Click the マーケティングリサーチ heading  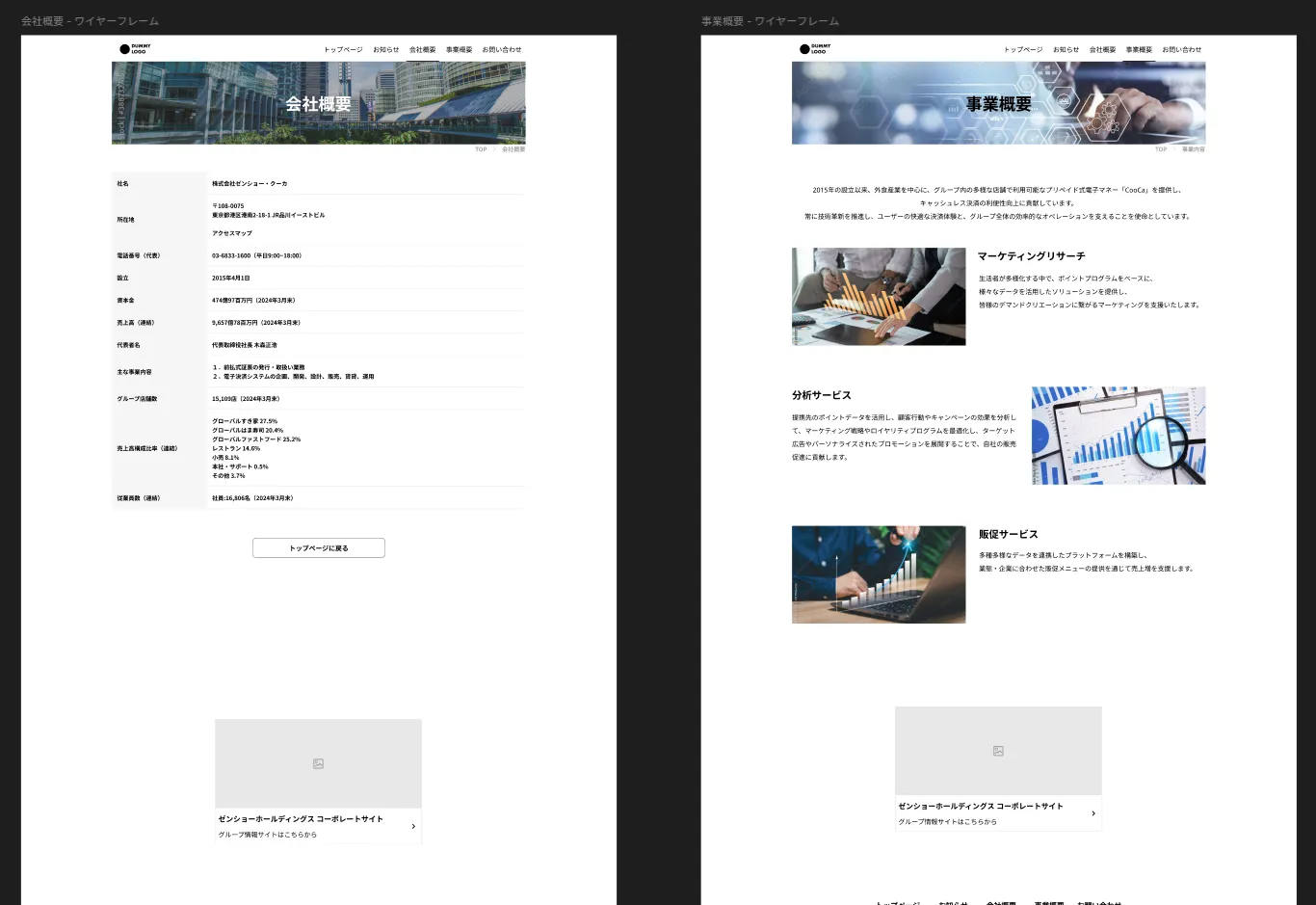[x=1032, y=256]
